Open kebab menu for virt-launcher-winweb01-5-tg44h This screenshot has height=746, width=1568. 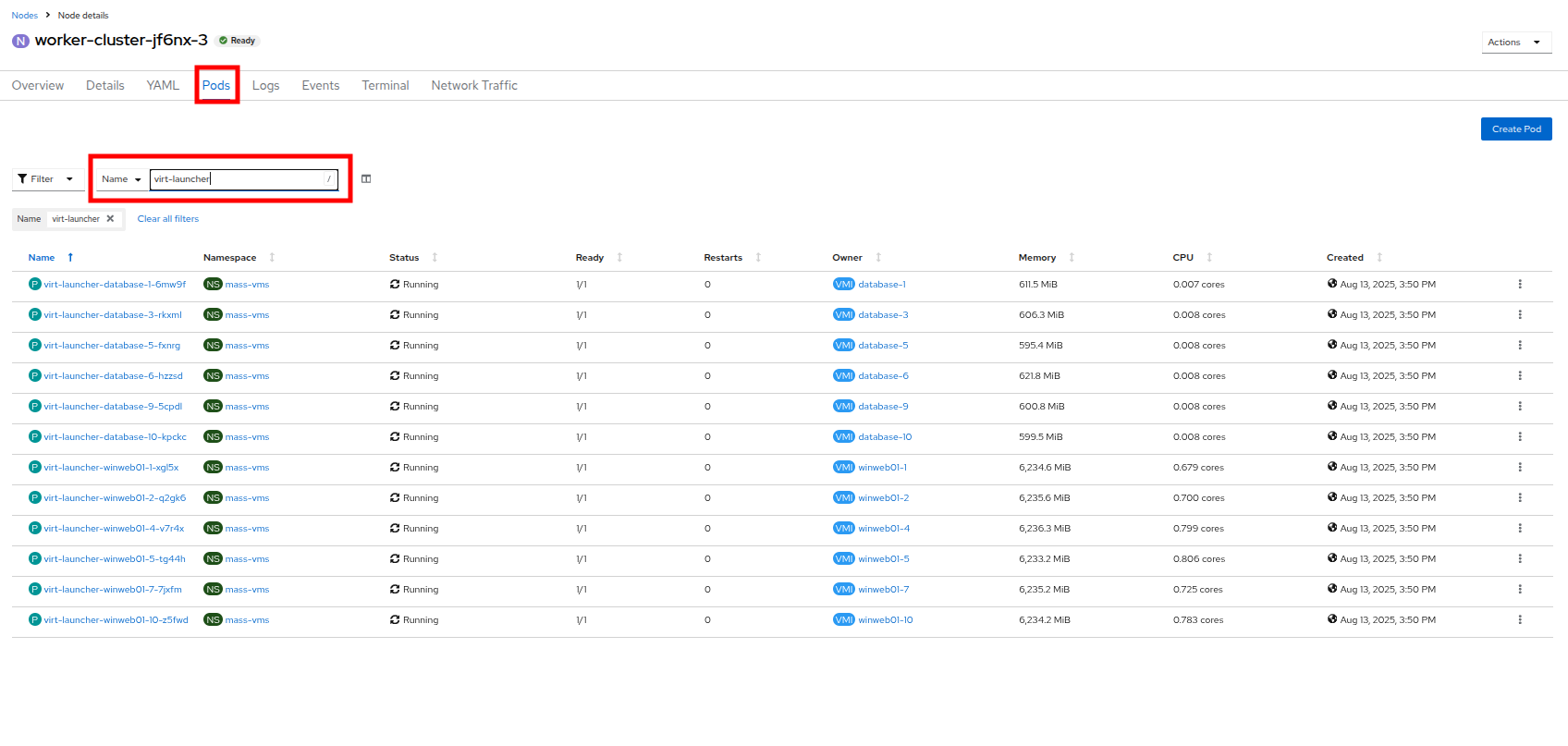(1520, 559)
